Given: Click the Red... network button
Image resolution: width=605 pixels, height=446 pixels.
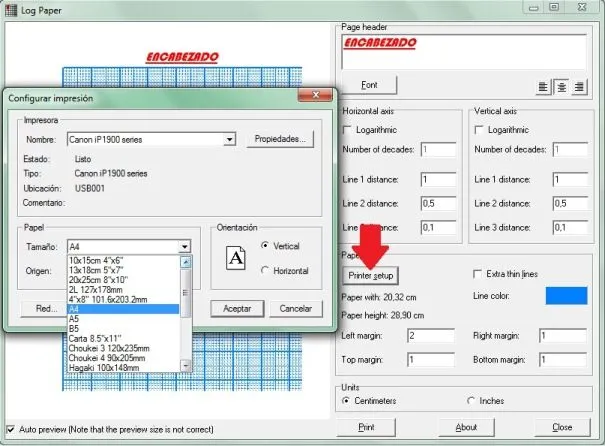Looking at the screenshot, I should click(44, 309).
